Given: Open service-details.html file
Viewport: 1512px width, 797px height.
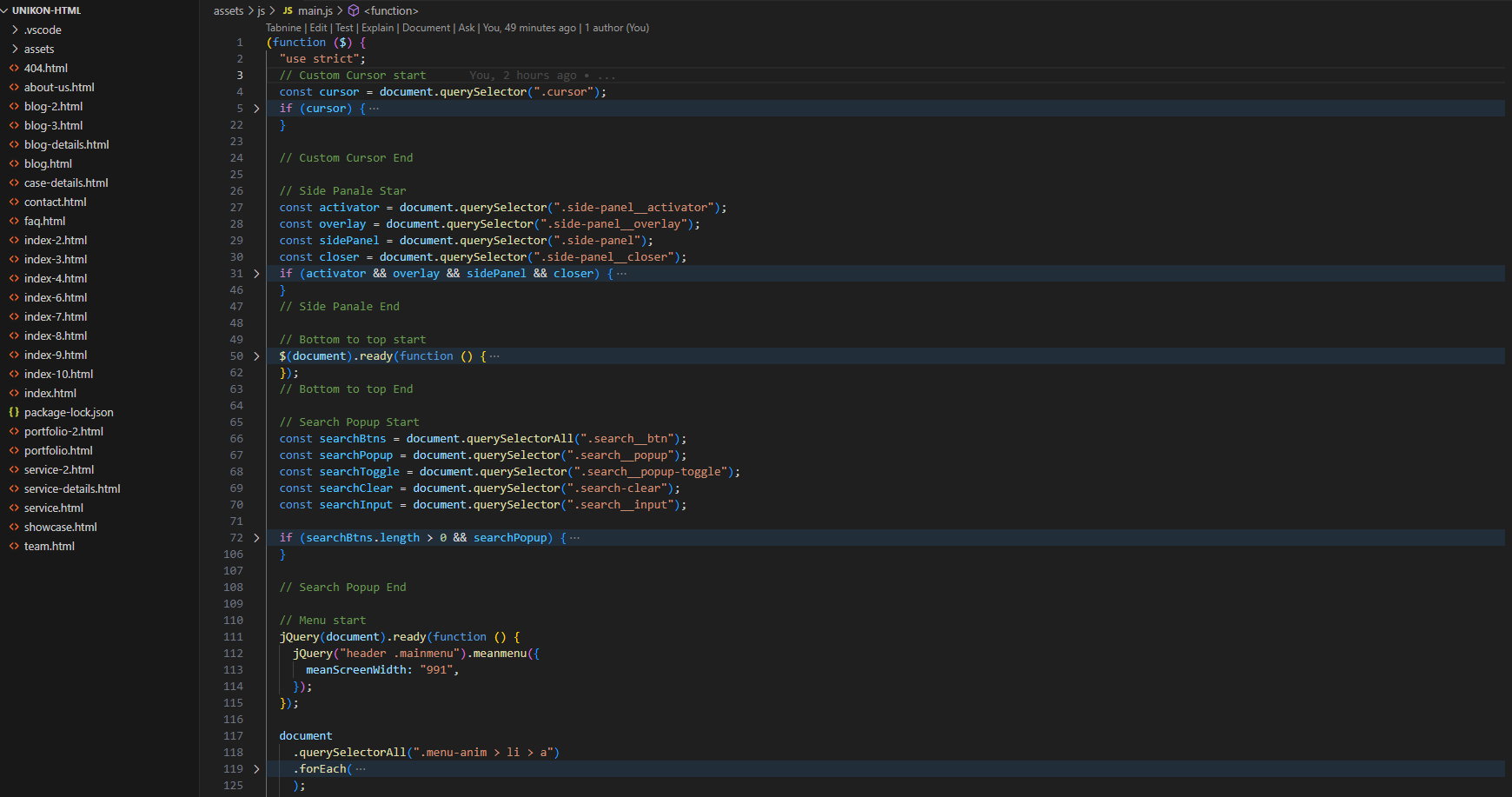Looking at the screenshot, I should (x=72, y=488).
